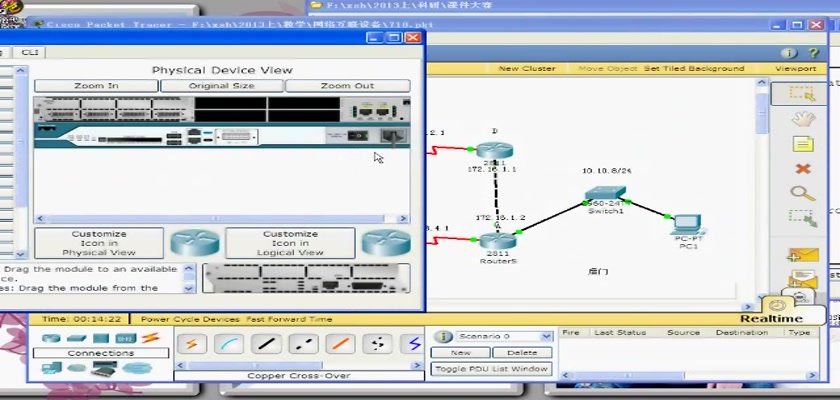The width and height of the screenshot is (840, 400).
Task: Select the upper 2811 router labeled 172.16.1.1
Action: pyautogui.click(x=494, y=150)
